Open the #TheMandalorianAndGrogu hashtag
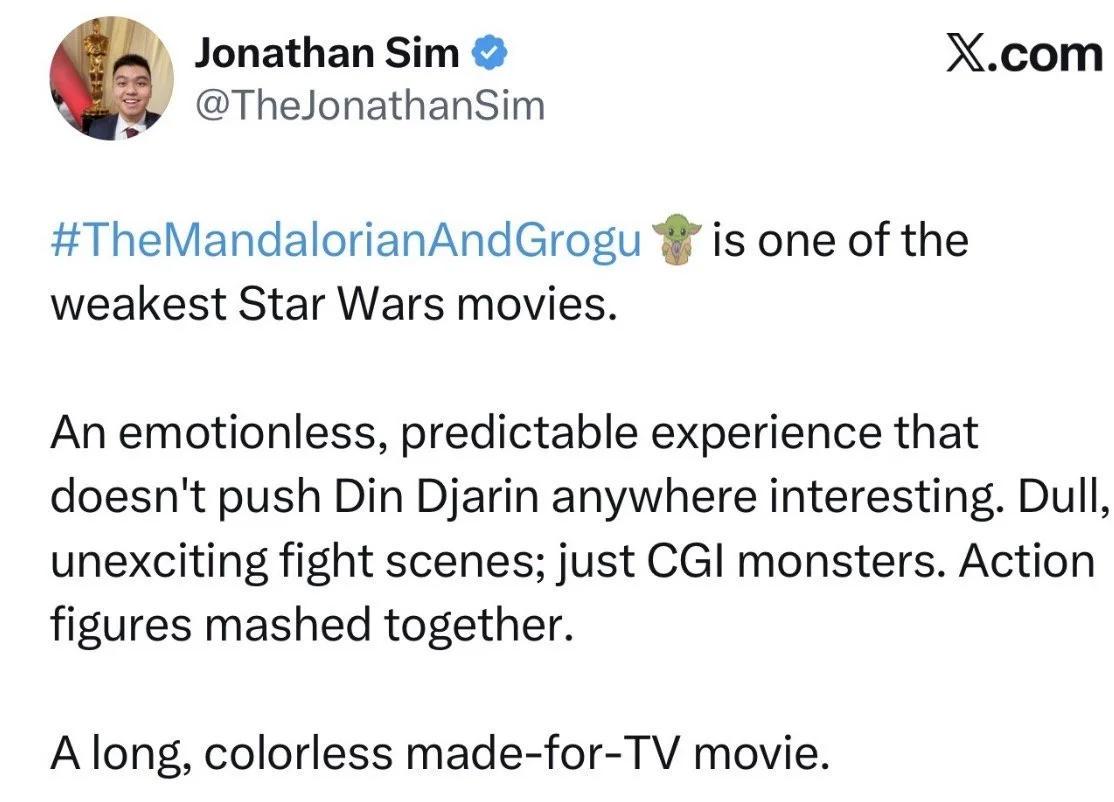Screen dimensions: 1114x802 click(x=346, y=241)
